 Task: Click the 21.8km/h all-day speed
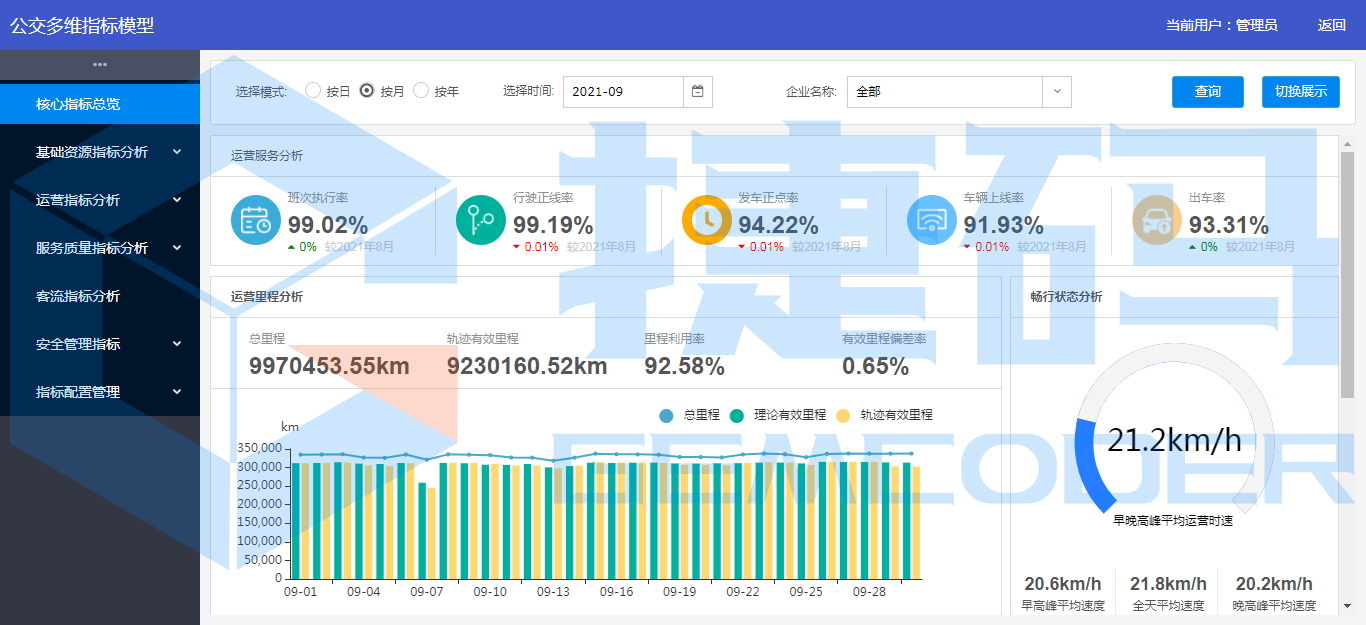(1168, 584)
